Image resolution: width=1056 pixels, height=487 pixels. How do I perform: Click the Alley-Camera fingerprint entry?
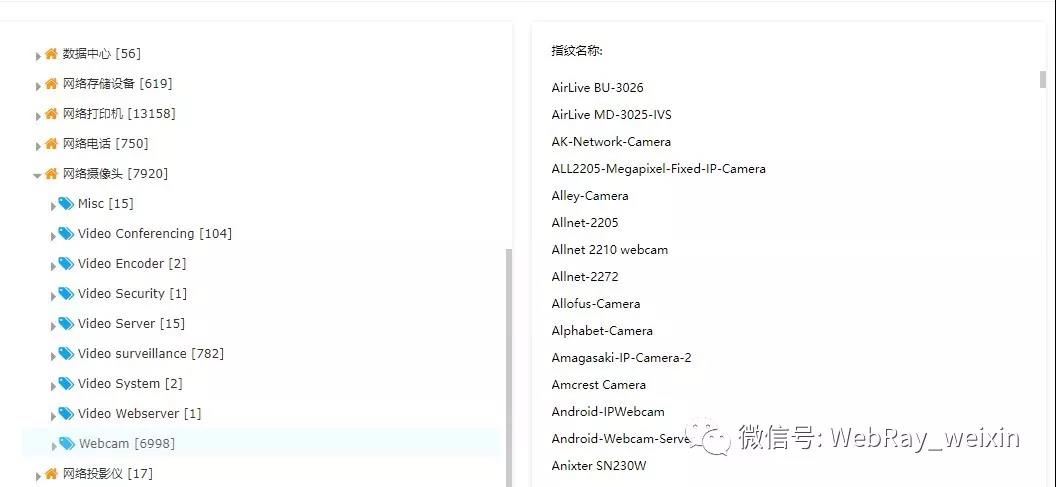(590, 195)
